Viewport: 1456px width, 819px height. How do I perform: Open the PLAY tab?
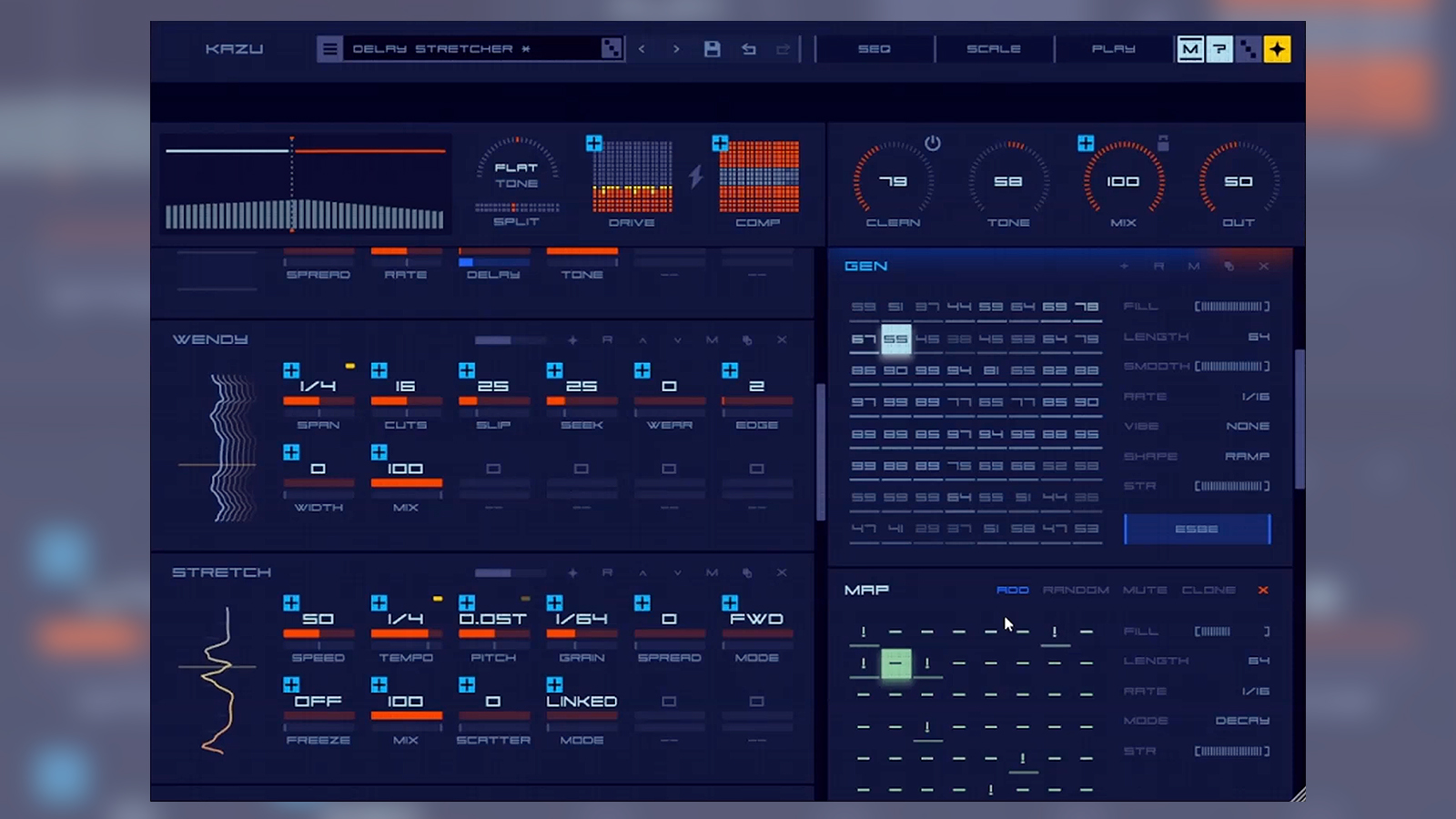1114,49
